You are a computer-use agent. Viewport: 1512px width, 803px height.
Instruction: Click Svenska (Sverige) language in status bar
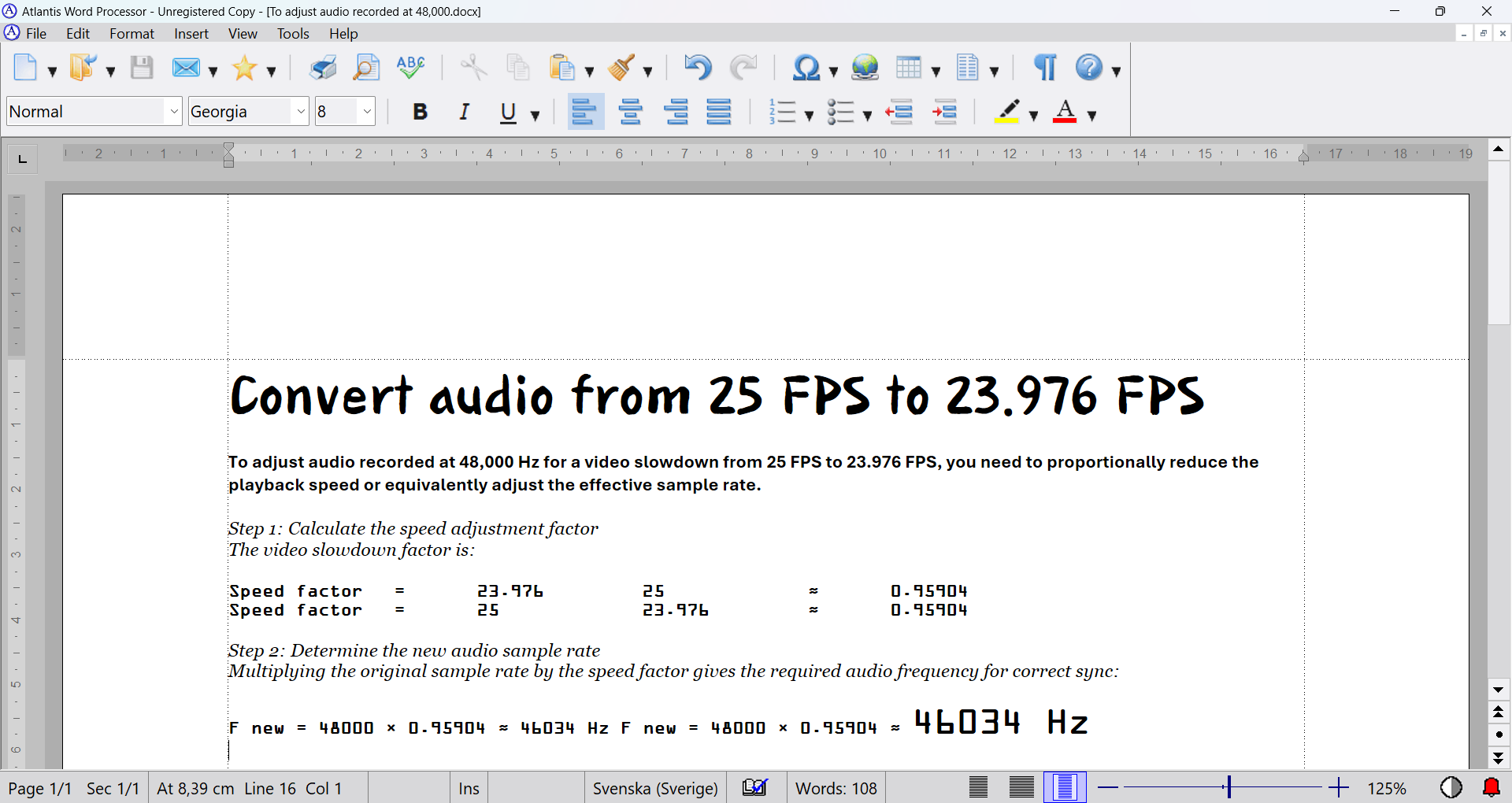pos(654,788)
